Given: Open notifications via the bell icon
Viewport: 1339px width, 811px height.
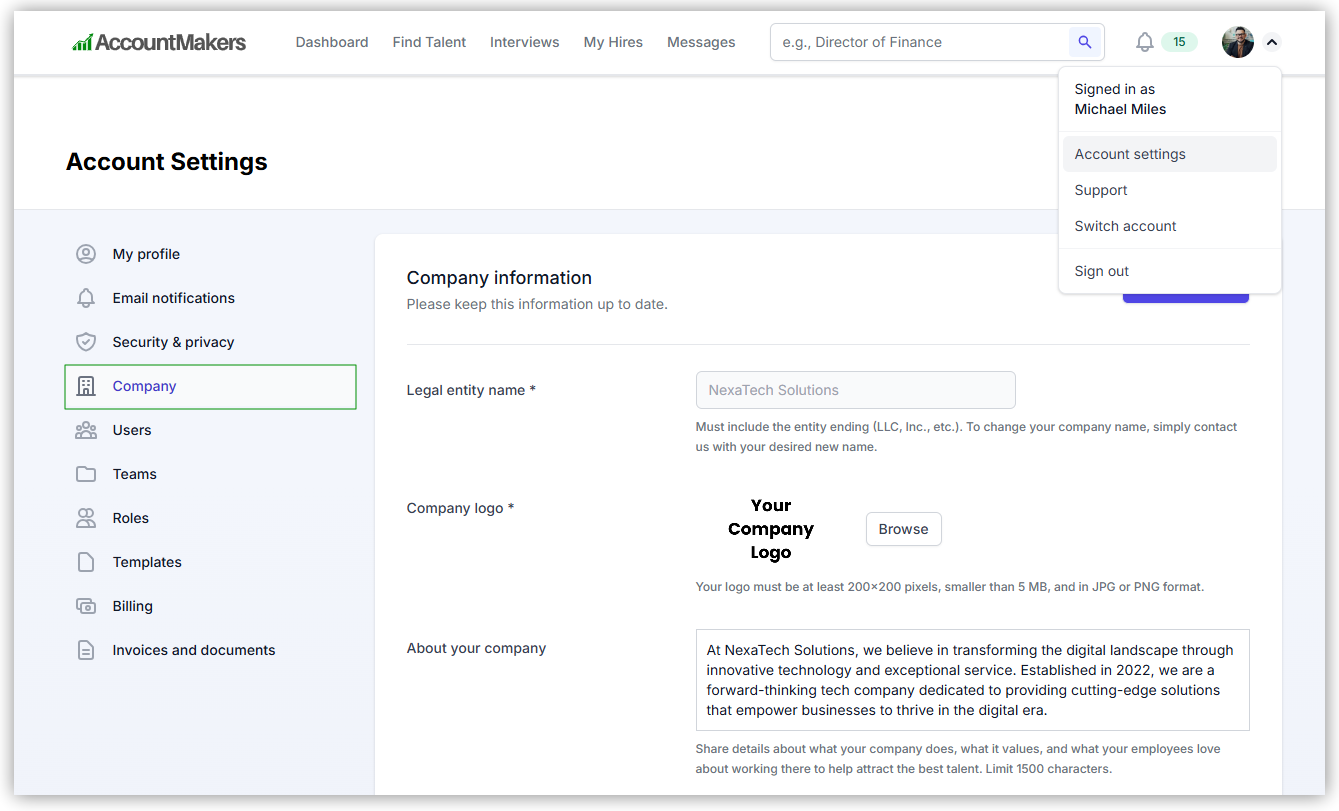Looking at the screenshot, I should pyautogui.click(x=1144, y=42).
